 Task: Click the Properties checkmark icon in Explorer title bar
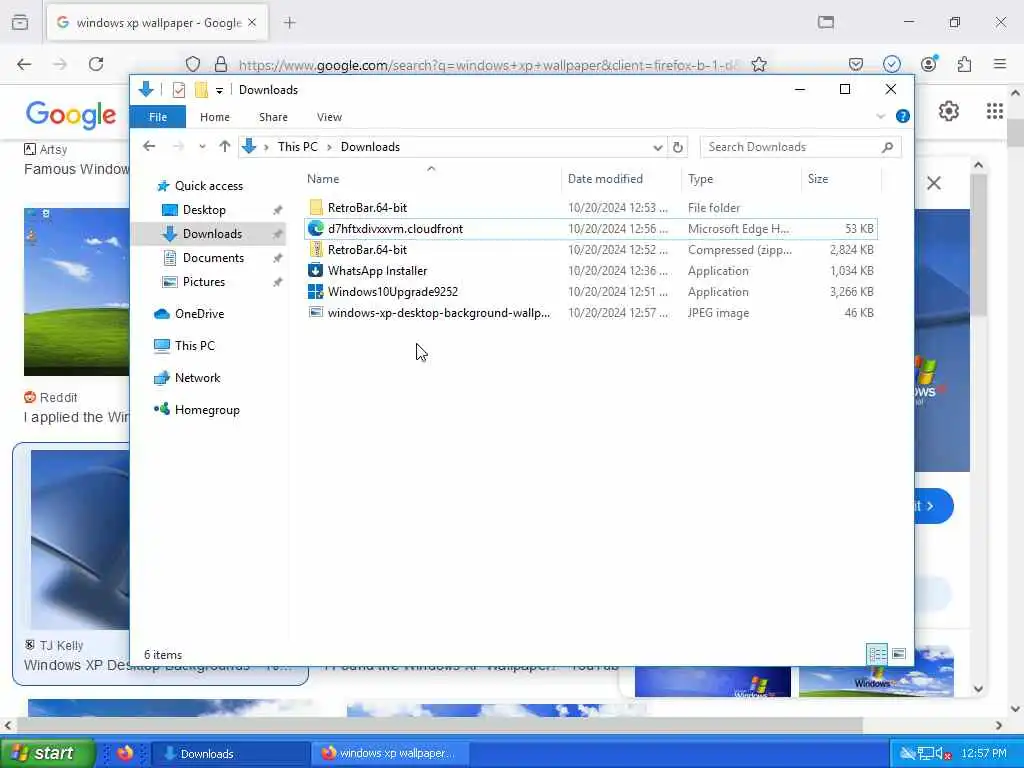pyautogui.click(x=178, y=90)
